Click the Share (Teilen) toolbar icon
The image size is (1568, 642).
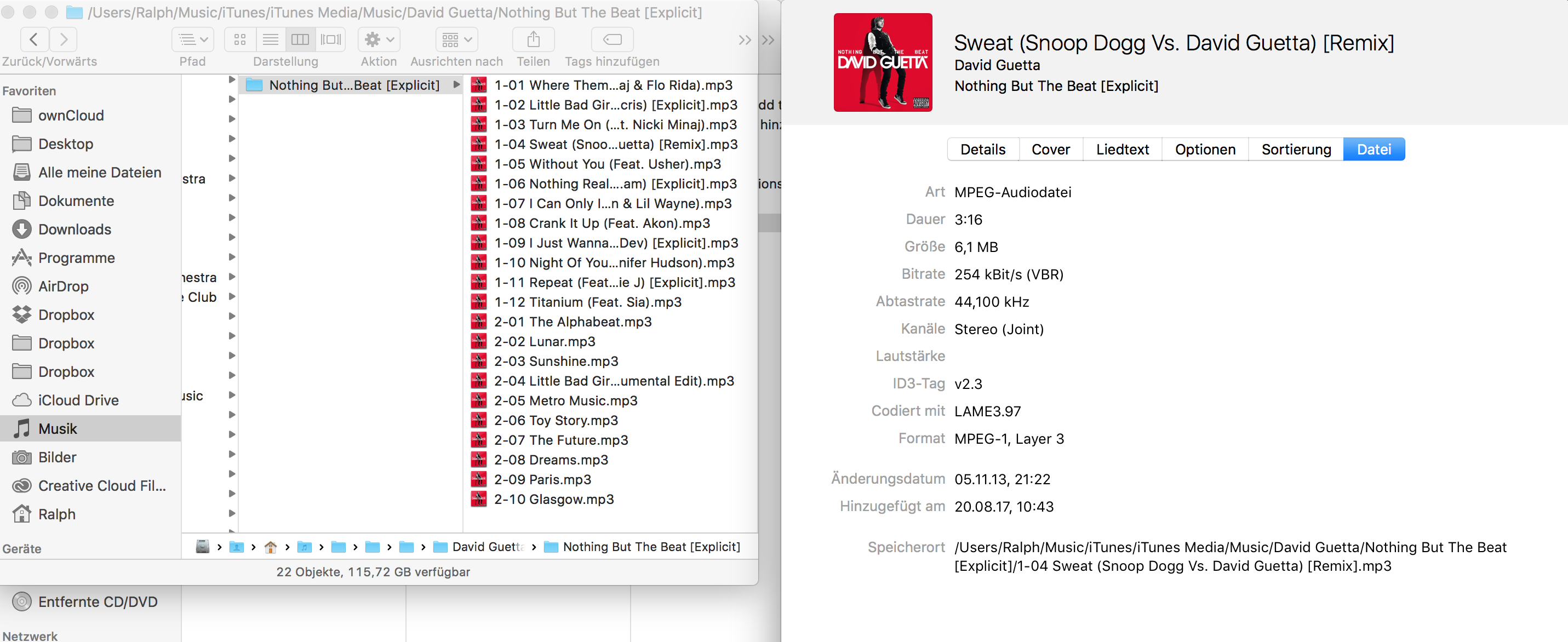pos(533,39)
